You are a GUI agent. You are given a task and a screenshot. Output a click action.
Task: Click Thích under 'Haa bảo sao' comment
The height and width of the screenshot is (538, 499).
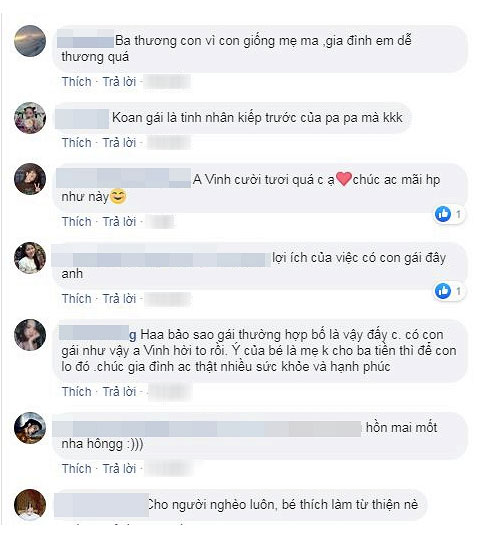[x=77, y=392]
